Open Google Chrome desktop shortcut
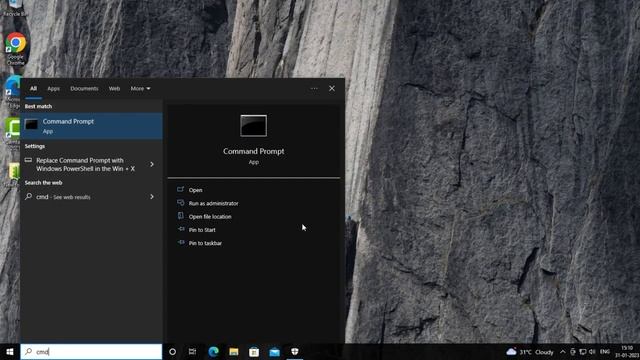Image resolution: width=640 pixels, height=360 pixels. click(x=16, y=48)
